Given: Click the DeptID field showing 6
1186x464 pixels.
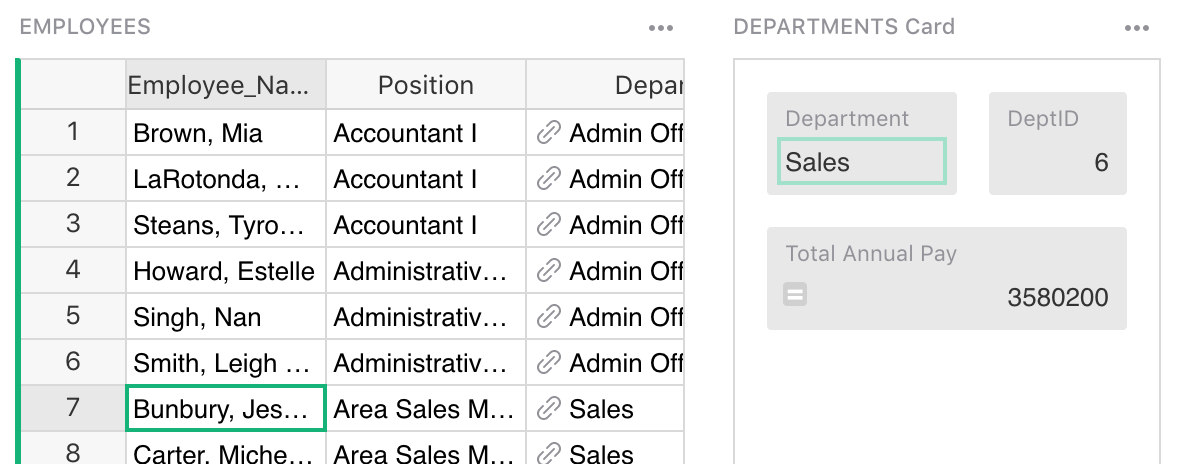Looking at the screenshot, I should 1058,162.
